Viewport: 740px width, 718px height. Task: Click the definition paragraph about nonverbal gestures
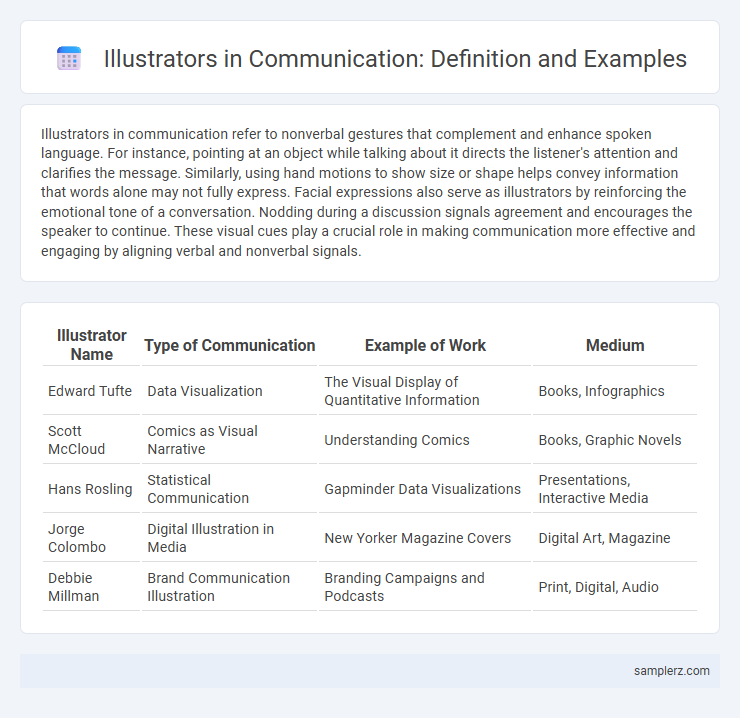click(x=368, y=192)
